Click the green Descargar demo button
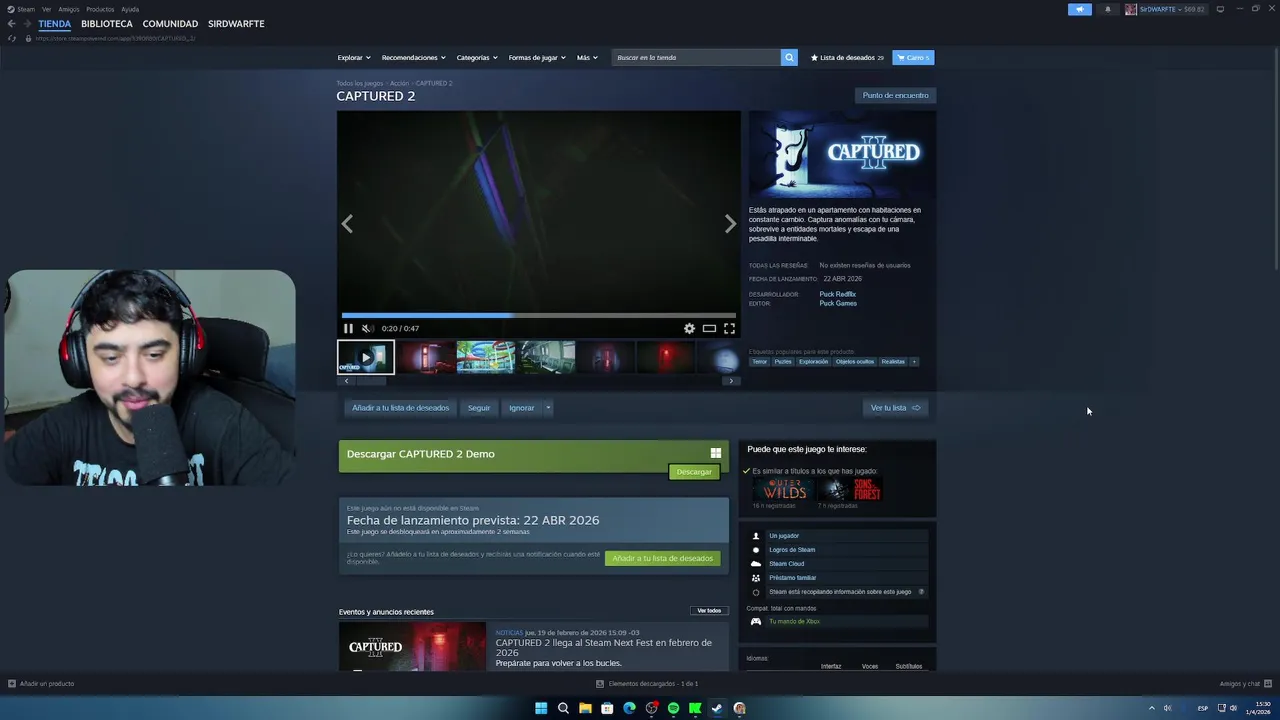The height and width of the screenshot is (720, 1280). [x=694, y=472]
